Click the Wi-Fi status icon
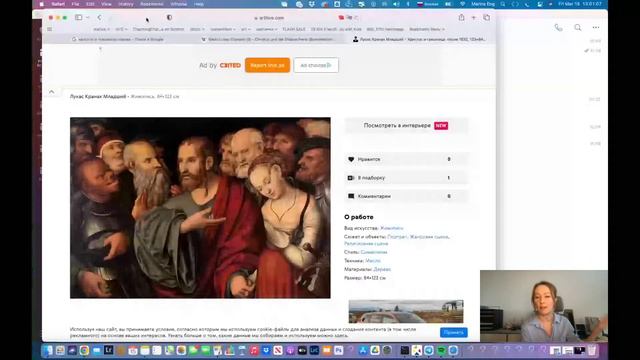This screenshot has height=360, width=640. 462,4
